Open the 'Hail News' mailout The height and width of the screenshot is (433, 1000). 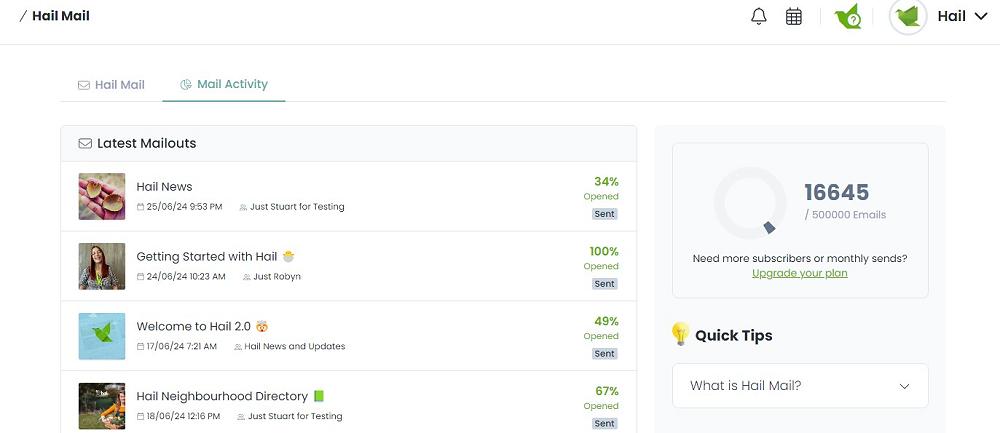pyautogui.click(x=164, y=187)
